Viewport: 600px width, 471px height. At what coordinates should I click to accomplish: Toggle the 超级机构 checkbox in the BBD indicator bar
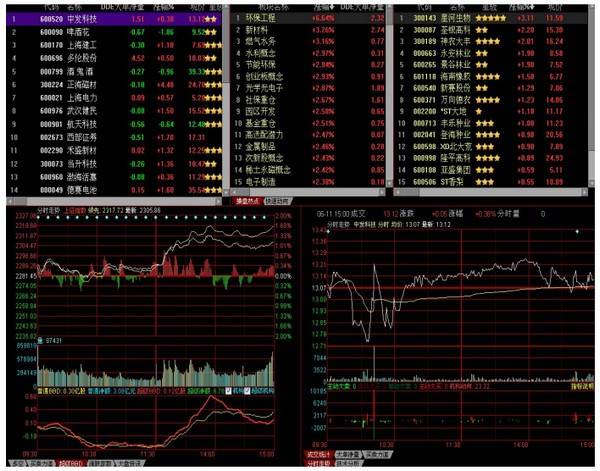pyautogui.click(x=247, y=391)
